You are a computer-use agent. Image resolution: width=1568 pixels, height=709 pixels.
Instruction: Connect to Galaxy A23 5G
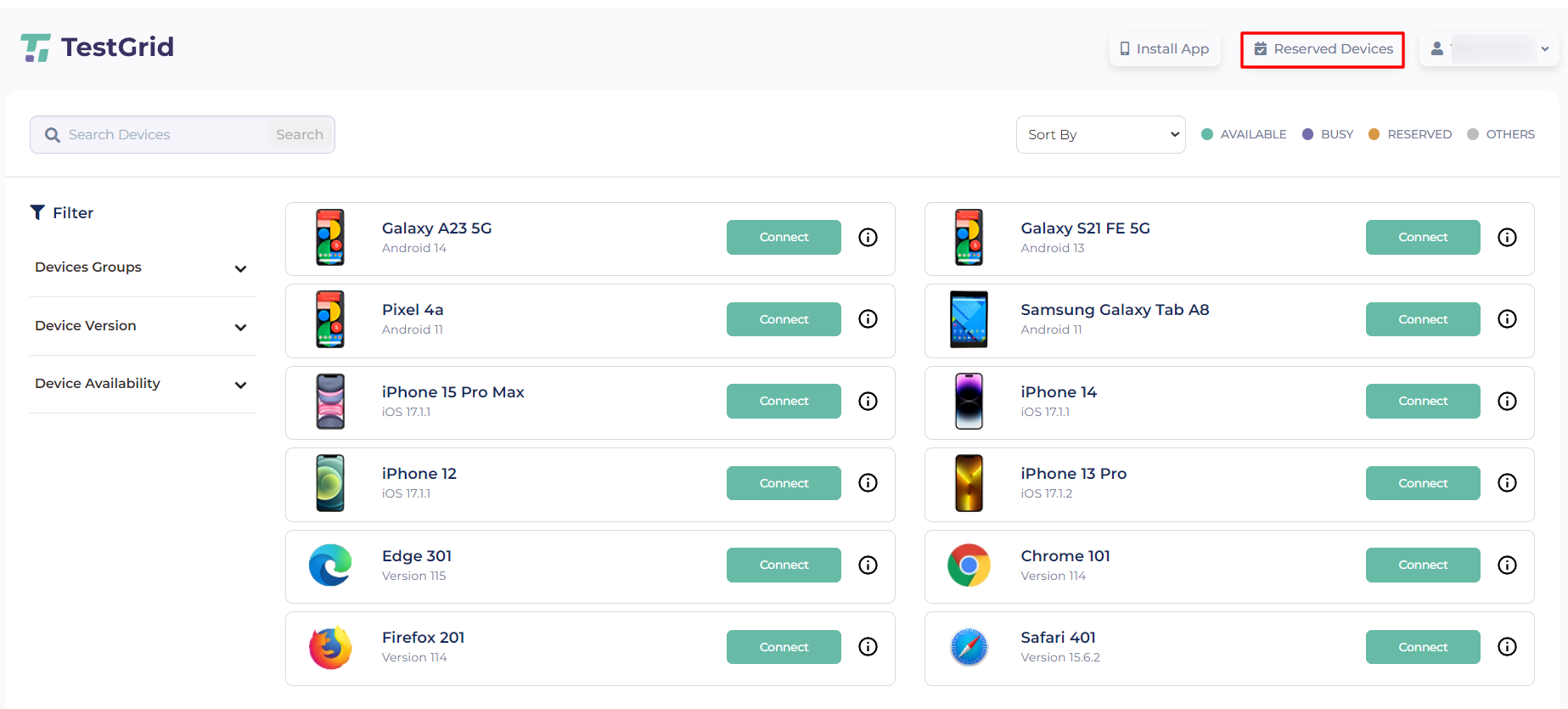[784, 237]
